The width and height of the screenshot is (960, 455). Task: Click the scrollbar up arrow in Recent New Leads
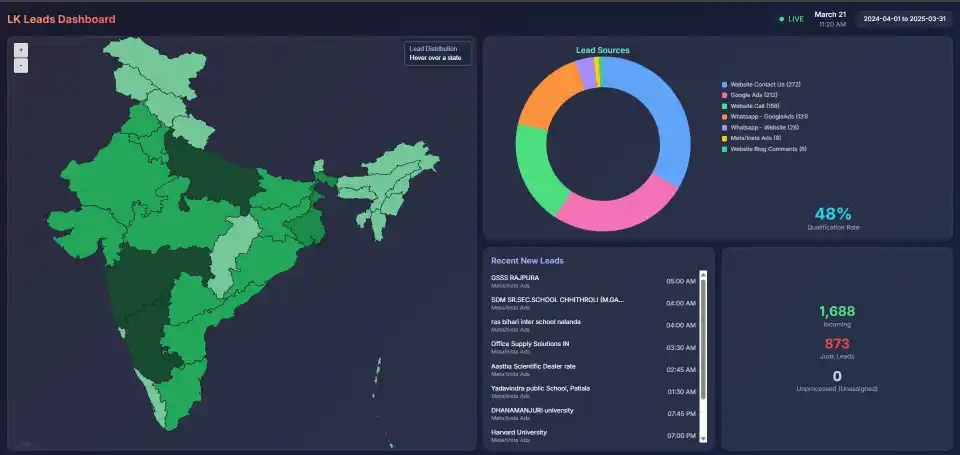(703, 274)
